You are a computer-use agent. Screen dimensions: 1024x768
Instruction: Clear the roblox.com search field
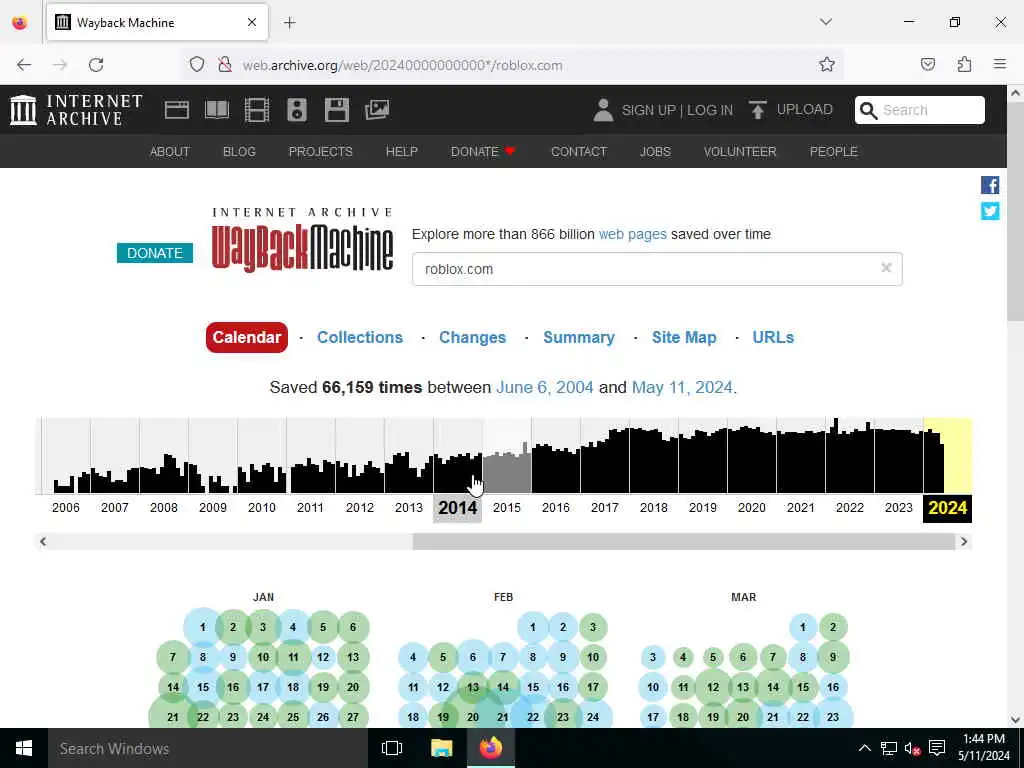click(886, 267)
